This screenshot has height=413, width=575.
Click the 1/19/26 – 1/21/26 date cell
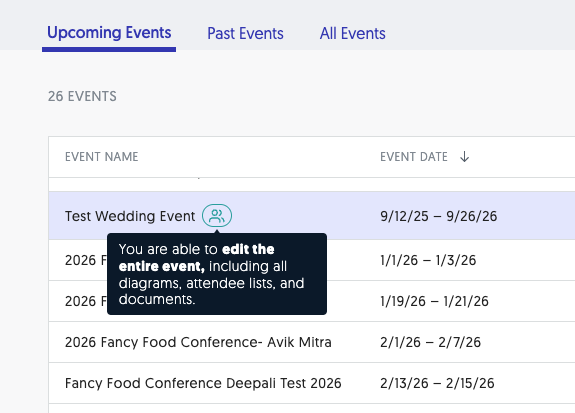[x=434, y=301]
